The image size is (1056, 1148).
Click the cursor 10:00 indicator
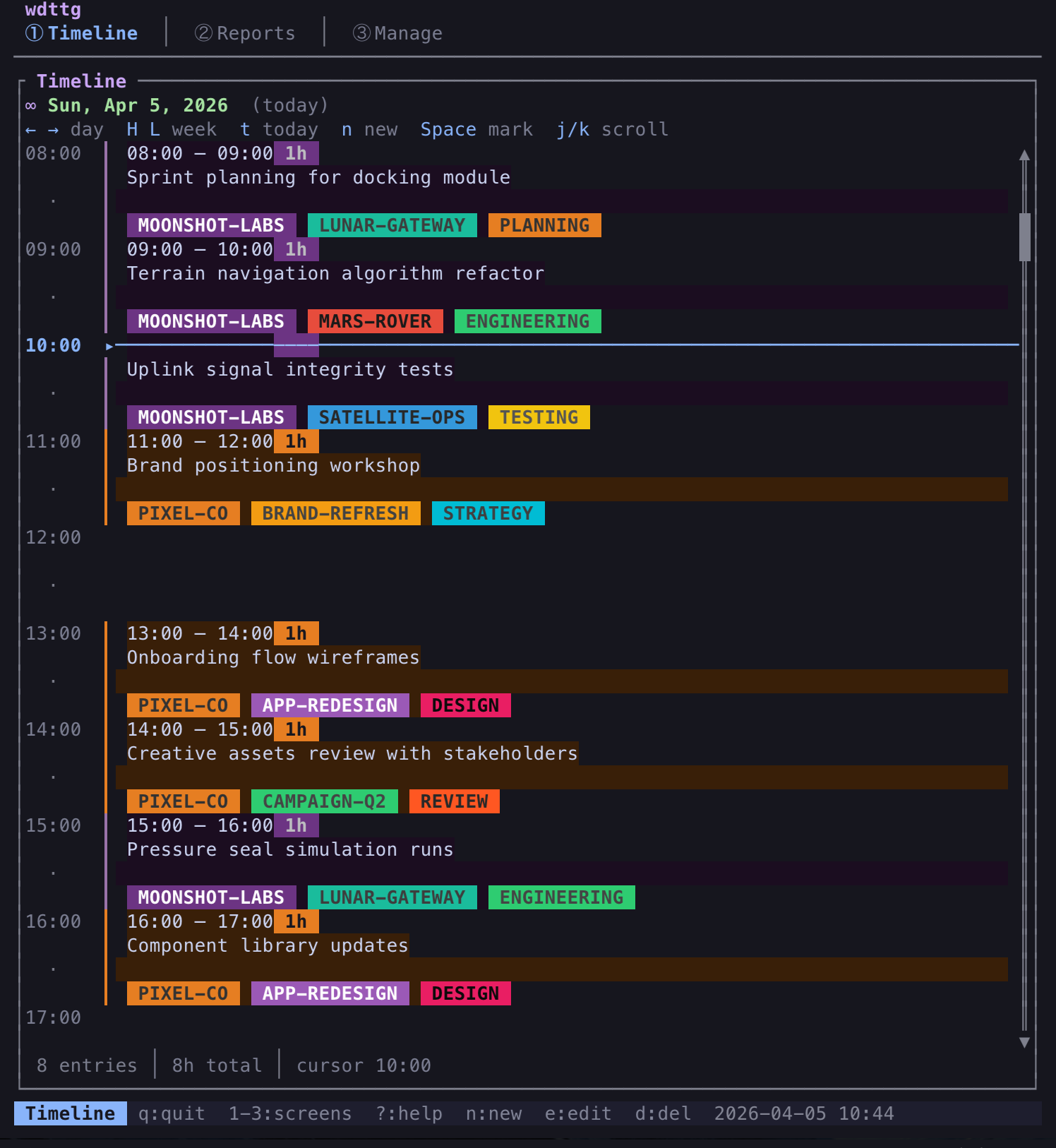(364, 1065)
